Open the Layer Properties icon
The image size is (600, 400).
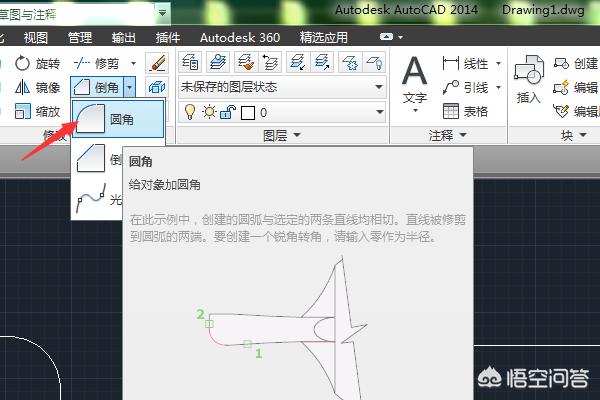(190, 62)
